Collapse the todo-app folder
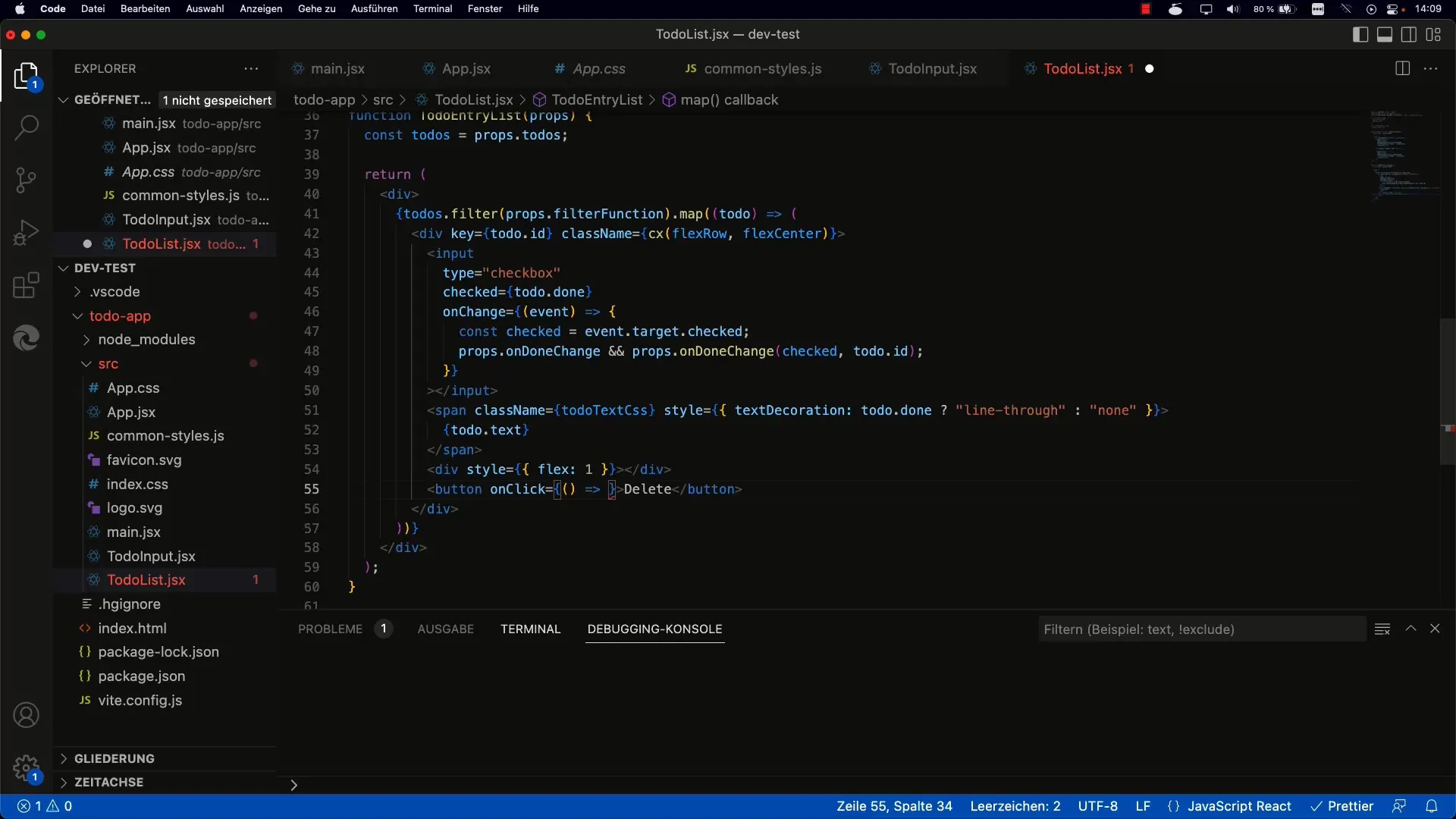The width and height of the screenshot is (1456, 819). tap(77, 316)
